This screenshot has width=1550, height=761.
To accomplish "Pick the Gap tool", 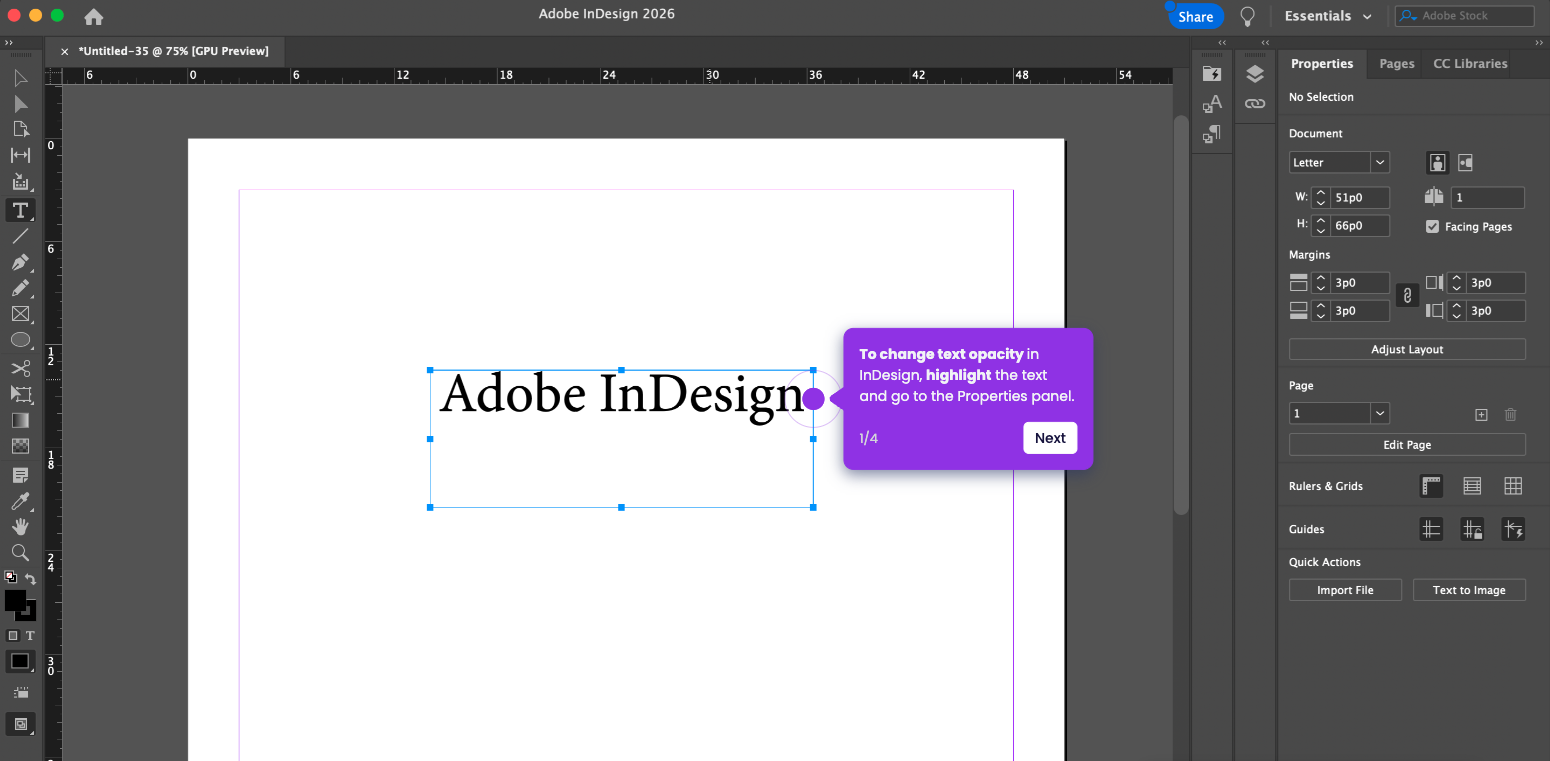I will tap(21, 155).
